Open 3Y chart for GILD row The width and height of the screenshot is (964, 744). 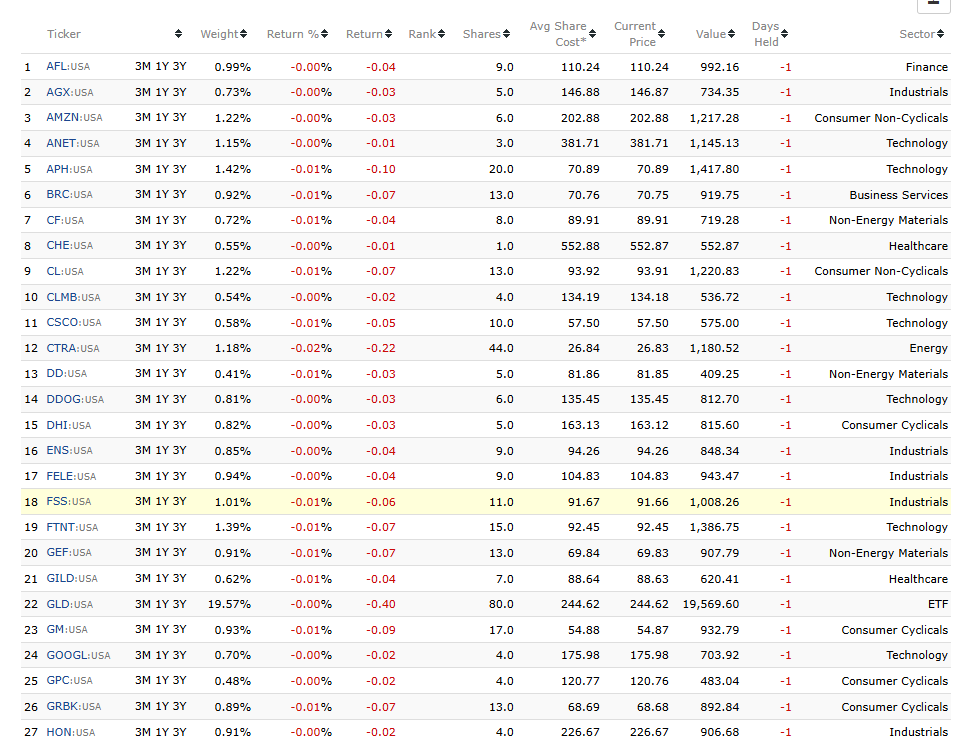coord(180,578)
